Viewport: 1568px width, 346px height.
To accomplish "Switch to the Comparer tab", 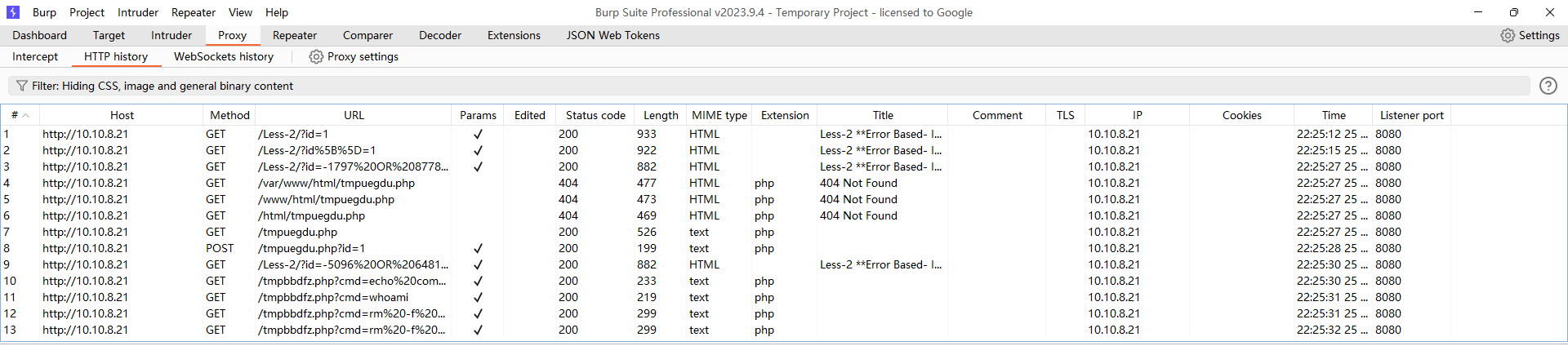I will (x=367, y=35).
